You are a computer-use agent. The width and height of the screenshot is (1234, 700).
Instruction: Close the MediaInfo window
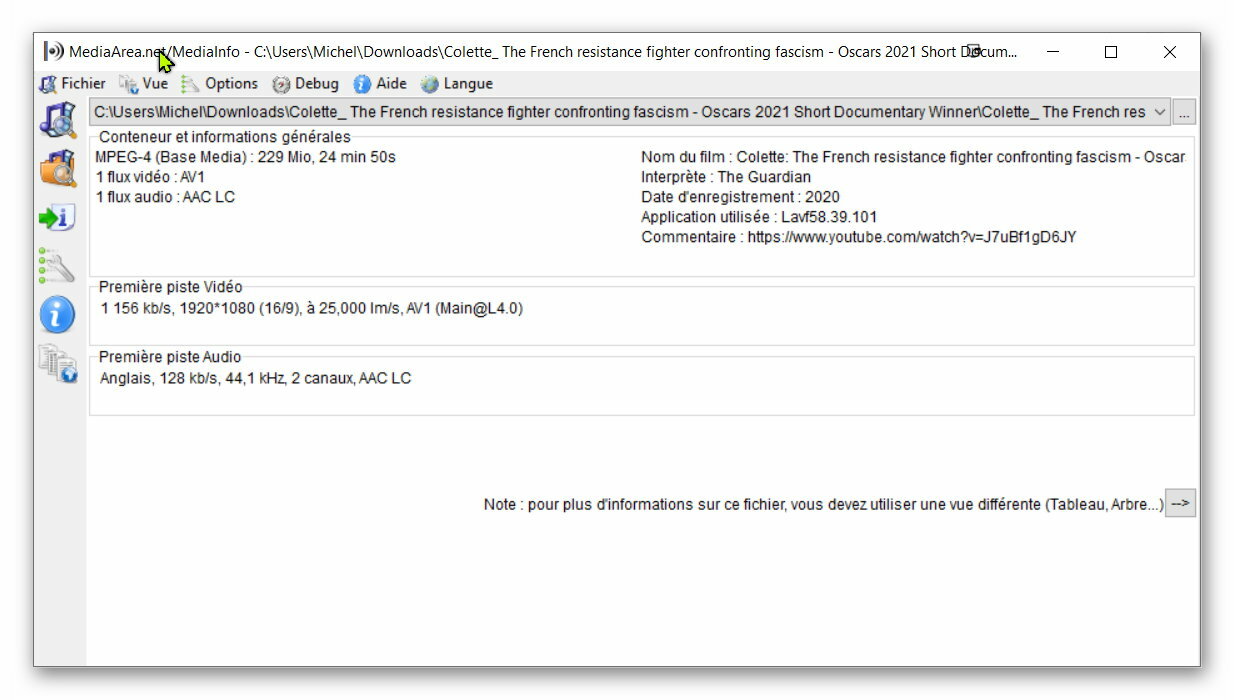click(1169, 52)
